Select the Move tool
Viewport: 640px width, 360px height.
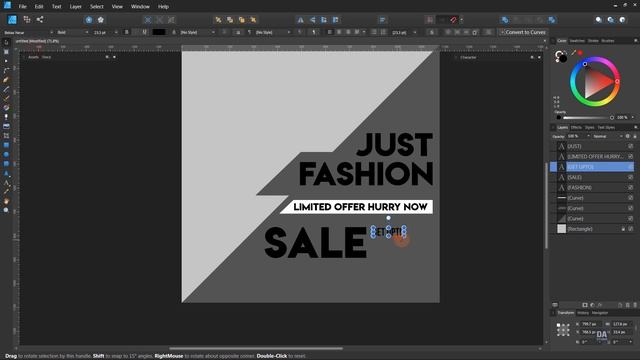pyautogui.click(x=6, y=43)
